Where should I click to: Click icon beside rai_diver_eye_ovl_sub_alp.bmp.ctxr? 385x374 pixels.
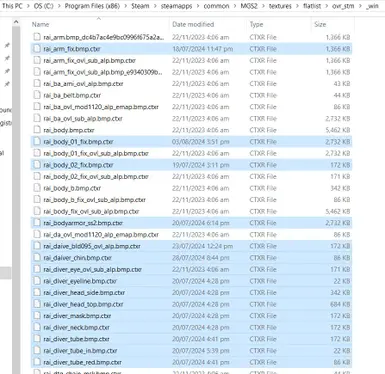37,269
